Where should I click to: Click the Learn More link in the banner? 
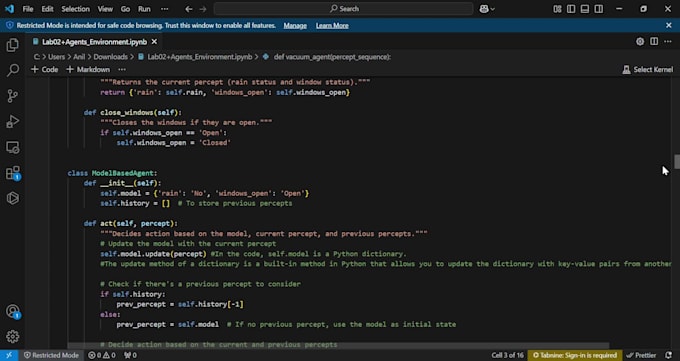[x=332, y=26]
